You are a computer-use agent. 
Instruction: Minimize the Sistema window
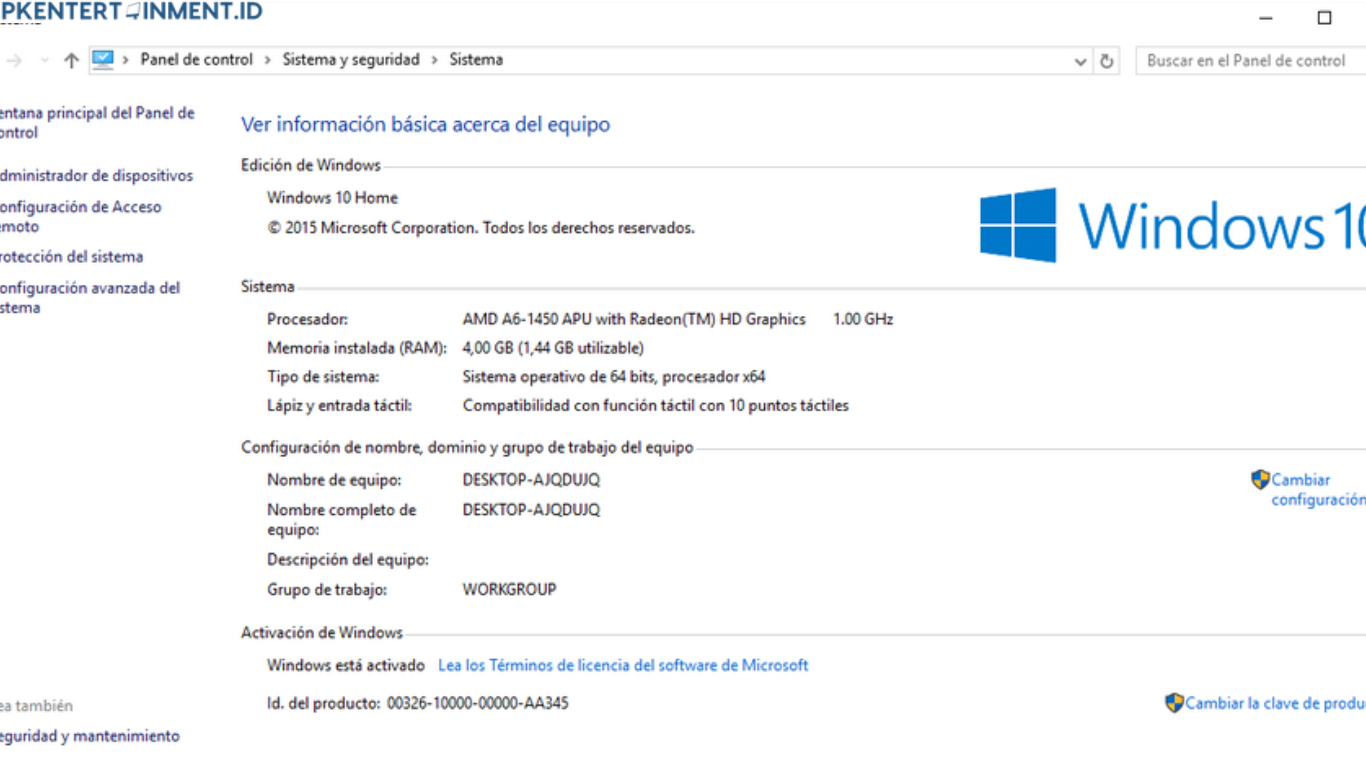[1266, 18]
